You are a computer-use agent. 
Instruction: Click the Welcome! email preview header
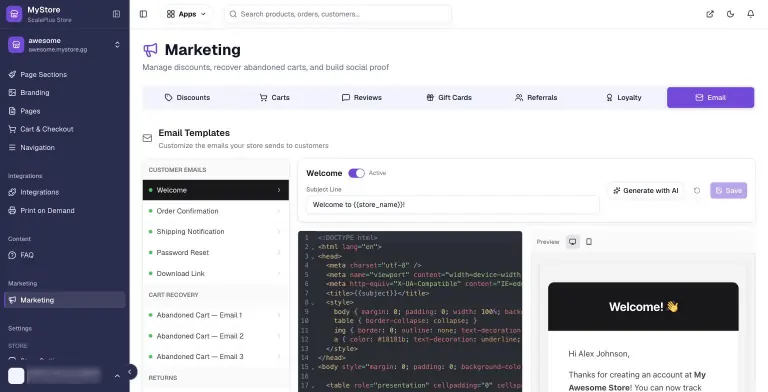643,307
